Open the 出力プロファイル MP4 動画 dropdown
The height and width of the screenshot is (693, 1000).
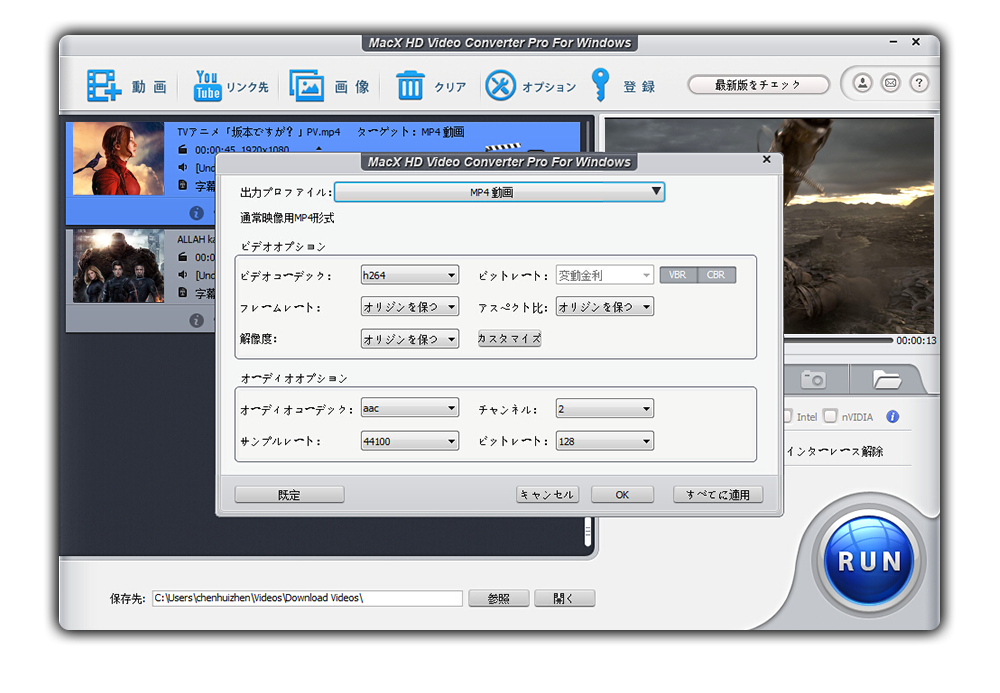coord(499,192)
